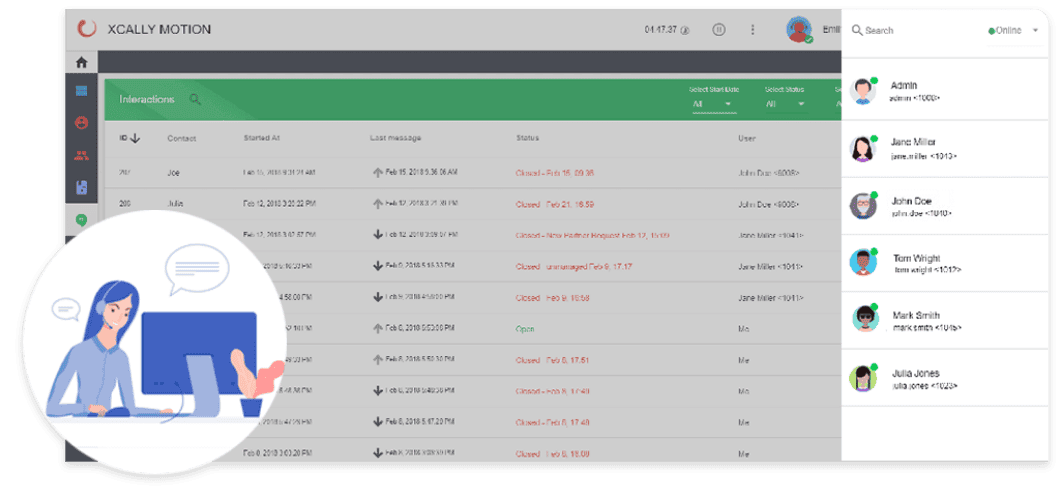Click the session timer 04:47:37
The height and width of the screenshot is (503, 1062).
[662, 30]
